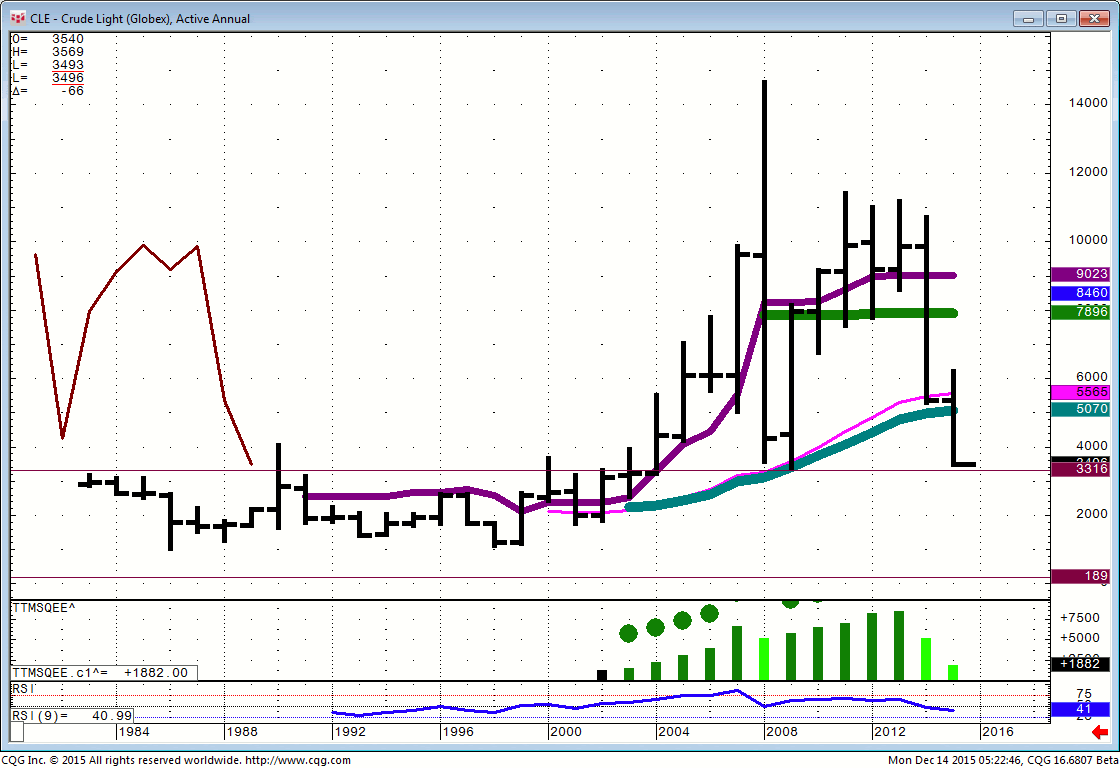Click the green 7896 price label
The width and height of the screenshot is (1120, 768).
1080,311
